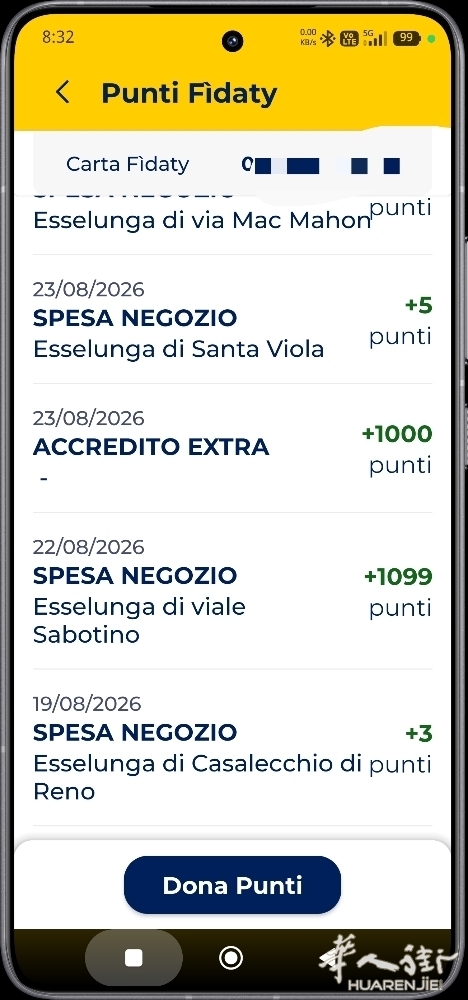Tap the +5 punti amount
This screenshot has height=1000, width=468.
pos(400,321)
